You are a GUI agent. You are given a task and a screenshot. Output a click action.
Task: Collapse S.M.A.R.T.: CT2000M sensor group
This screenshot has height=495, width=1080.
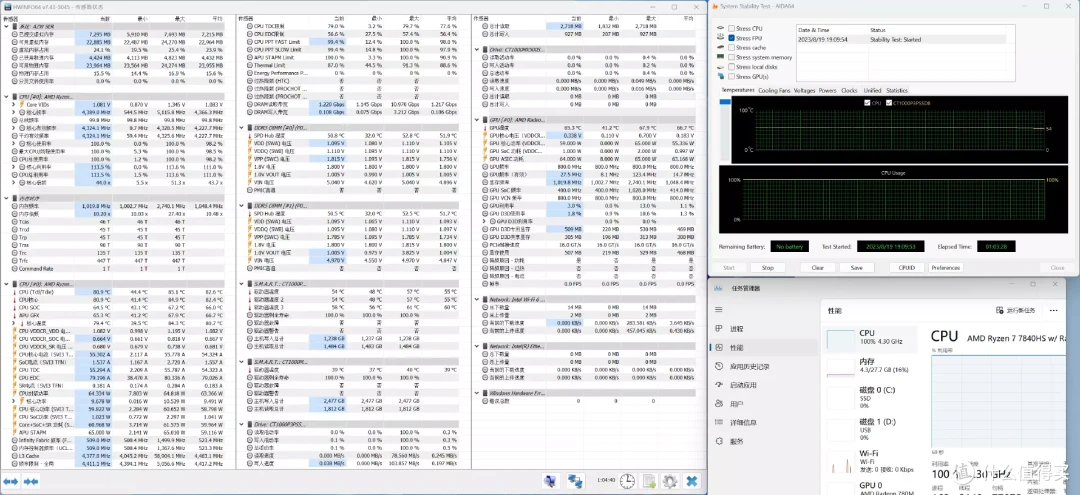click(x=240, y=361)
